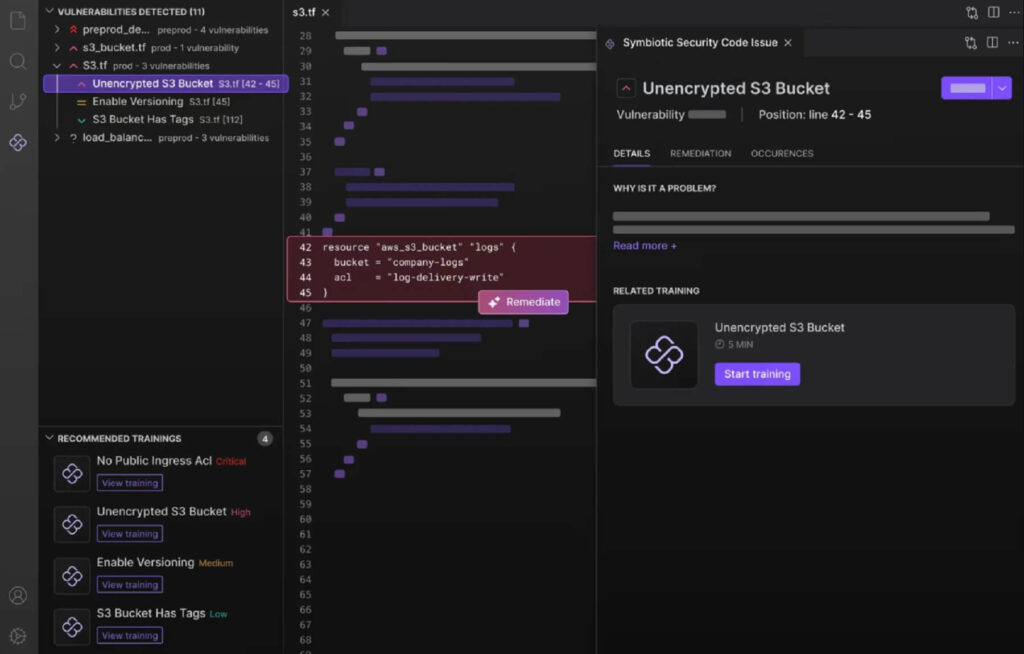Click the compare changes icon in issue panel
The image size is (1024, 654).
(x=970, y=42)
